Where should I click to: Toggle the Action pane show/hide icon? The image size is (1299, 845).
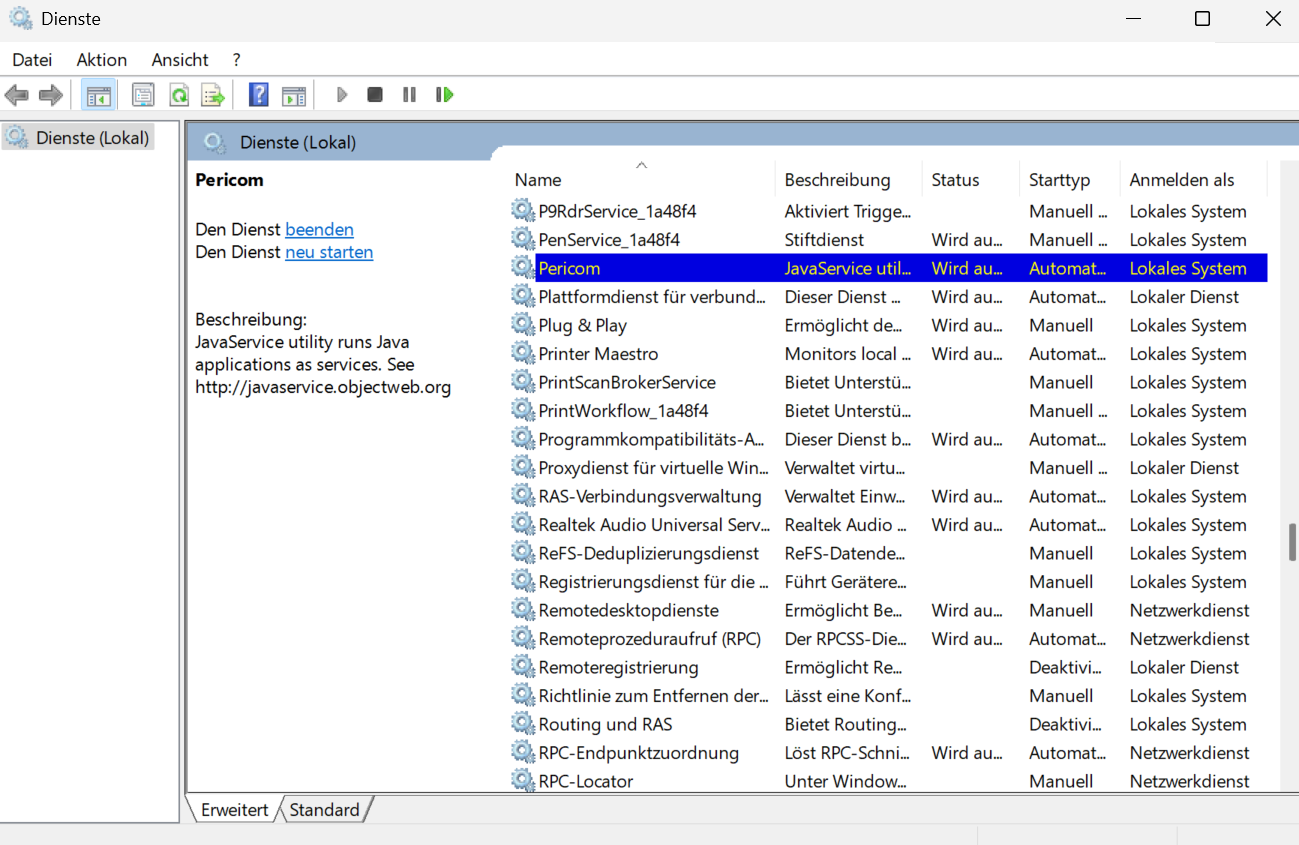(x=293, y=96)
